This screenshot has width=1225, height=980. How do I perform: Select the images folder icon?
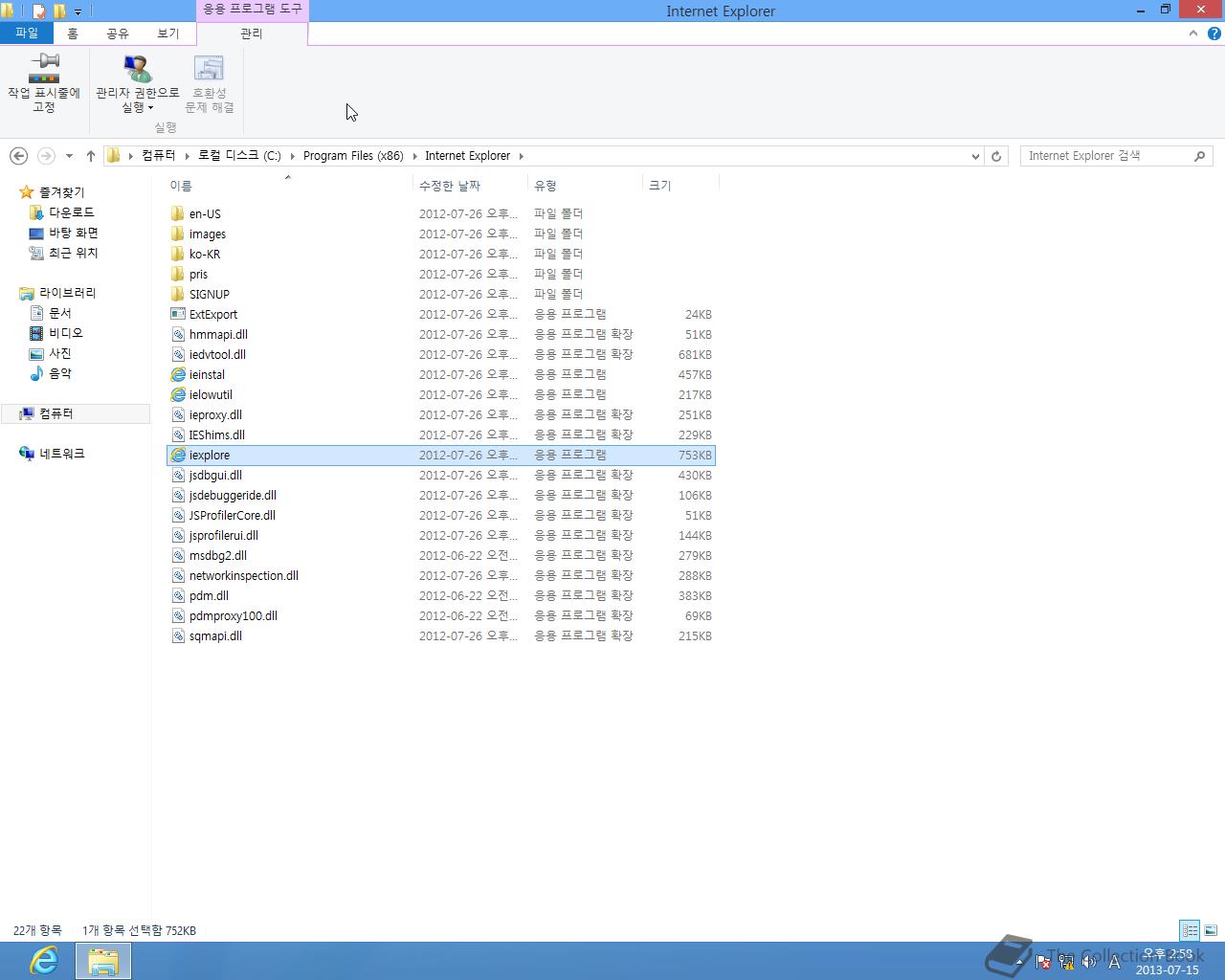(178, 234)
